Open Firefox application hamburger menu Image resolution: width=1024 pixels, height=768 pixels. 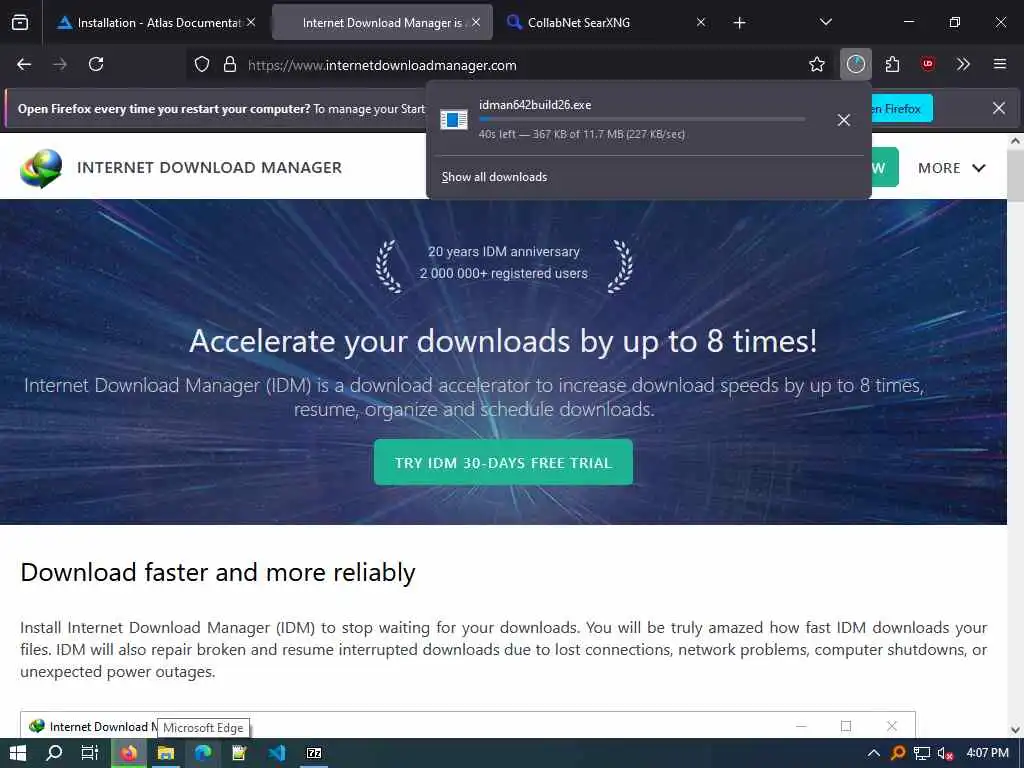[999, 64]
